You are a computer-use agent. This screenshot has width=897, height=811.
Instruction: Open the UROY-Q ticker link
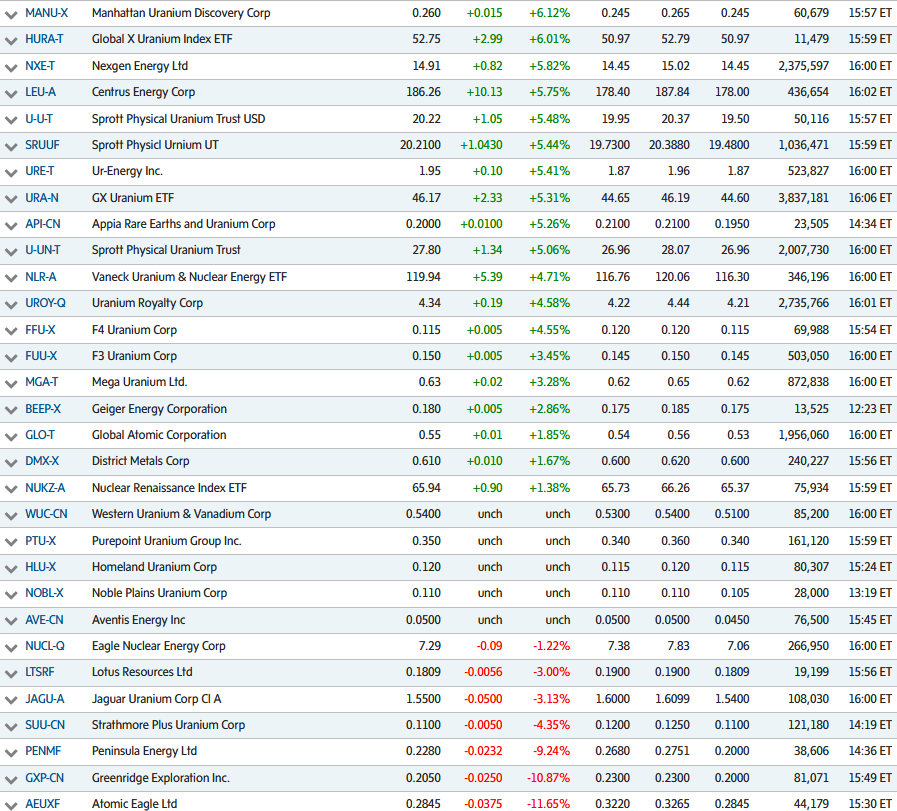pos(45,303)
